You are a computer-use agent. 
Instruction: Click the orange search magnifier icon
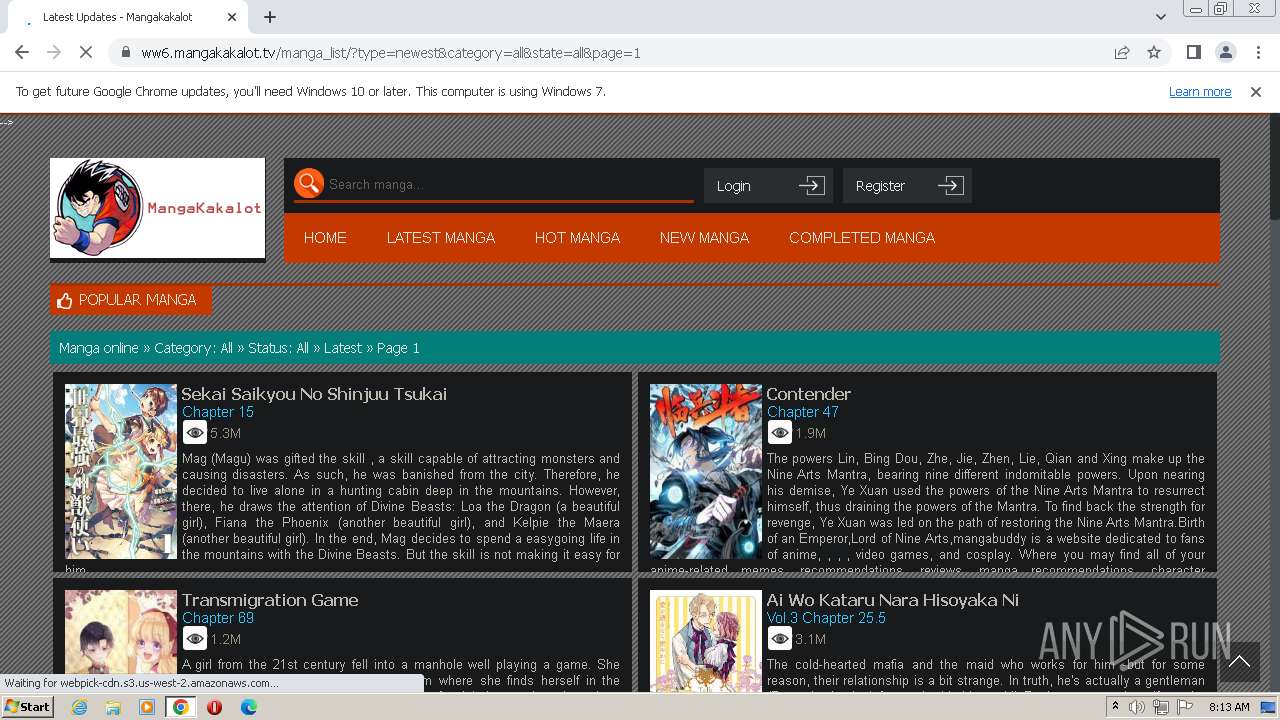(x=309, y=183)
